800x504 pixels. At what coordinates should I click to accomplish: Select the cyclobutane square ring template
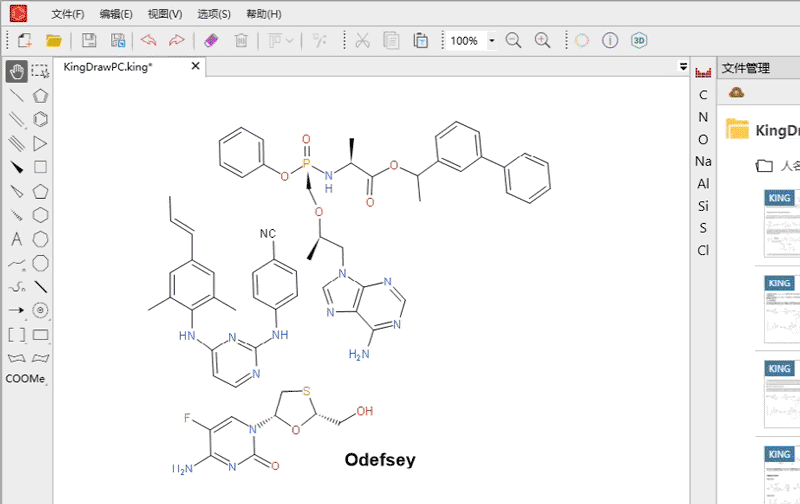tap(40, 167)
